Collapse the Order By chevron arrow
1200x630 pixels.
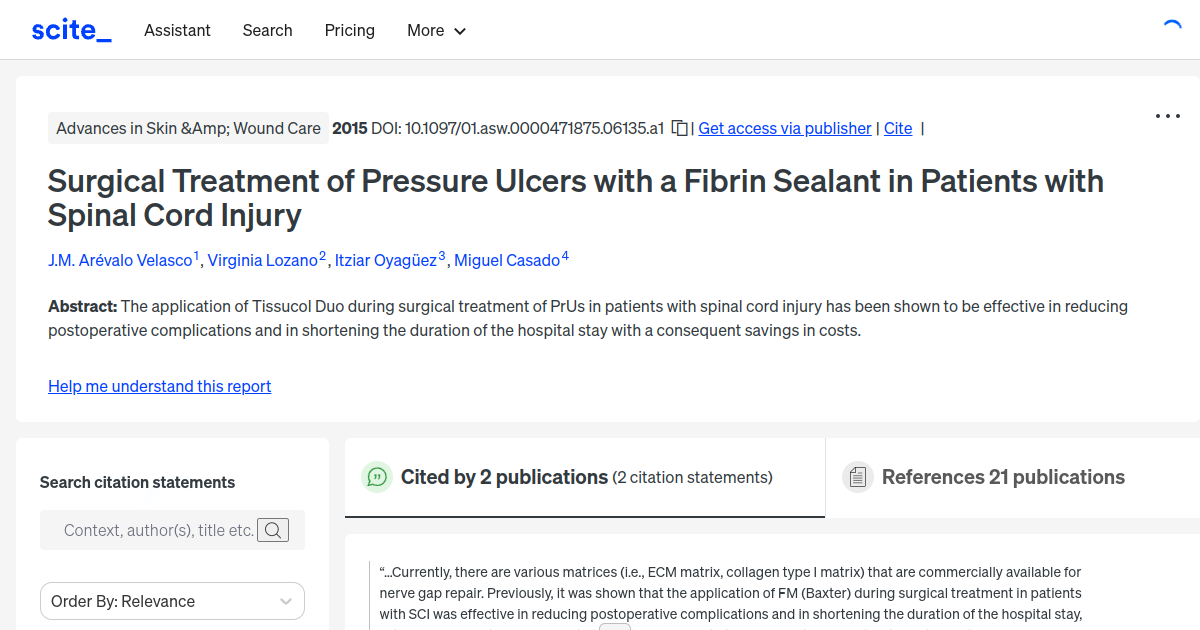(x=285, y=600)
